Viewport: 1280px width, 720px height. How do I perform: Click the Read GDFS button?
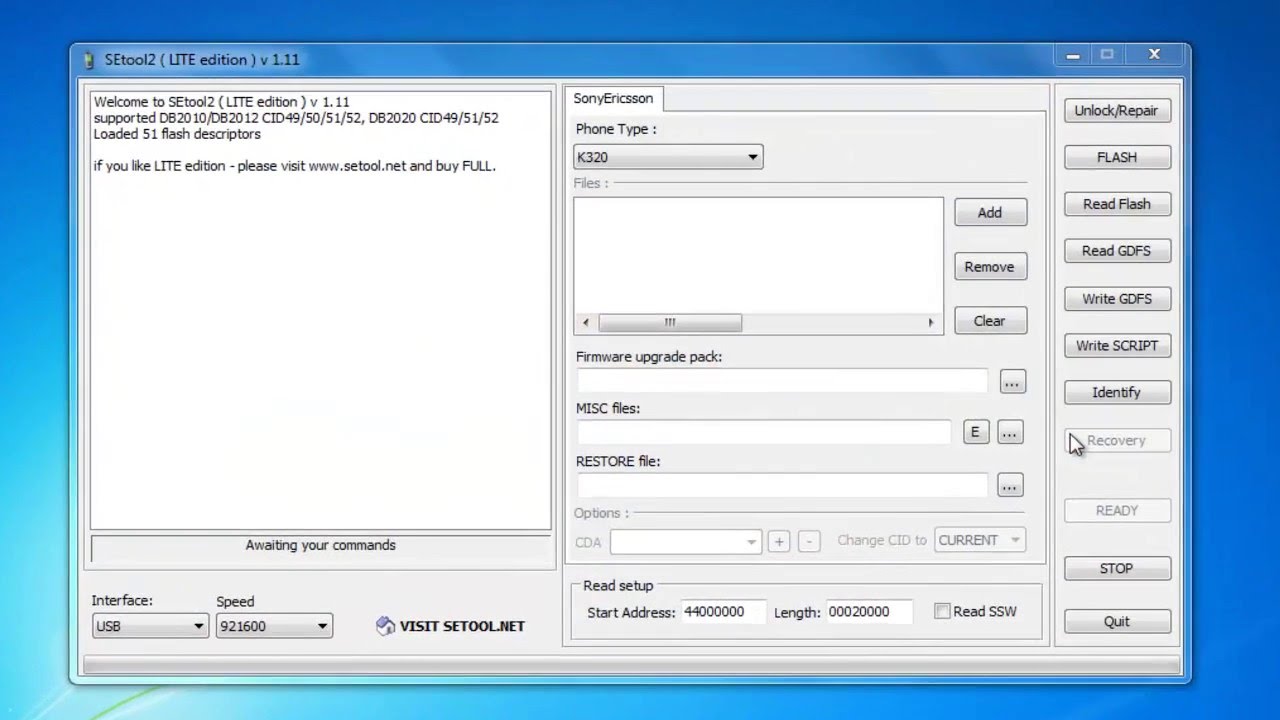1116,251
